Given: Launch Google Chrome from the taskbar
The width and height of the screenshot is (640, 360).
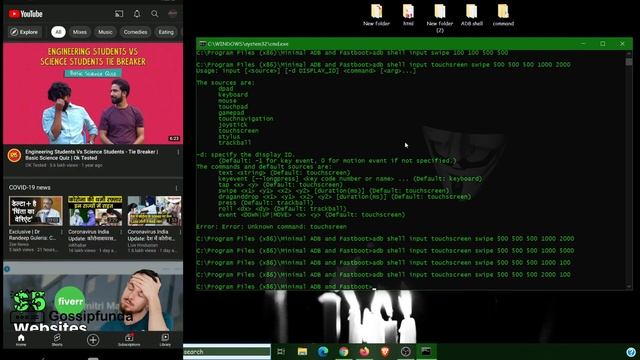Looking at the screenshot, I should 344,351.
